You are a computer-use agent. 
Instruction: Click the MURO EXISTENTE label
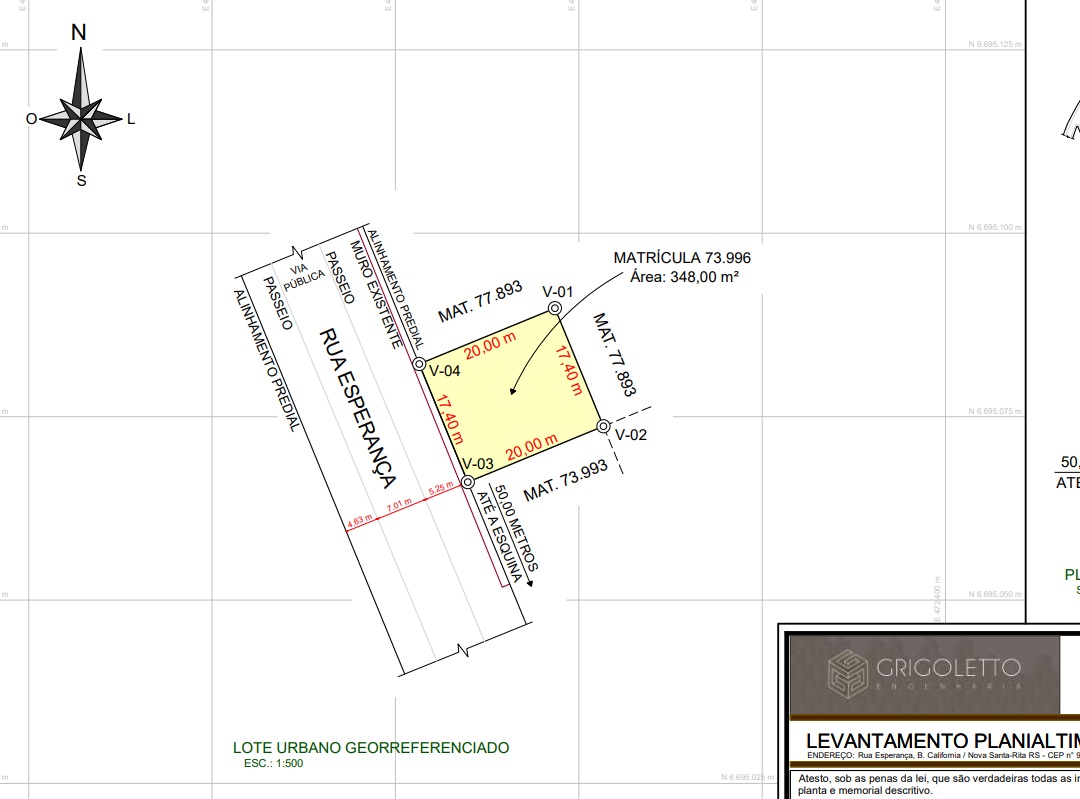(376, 294)
